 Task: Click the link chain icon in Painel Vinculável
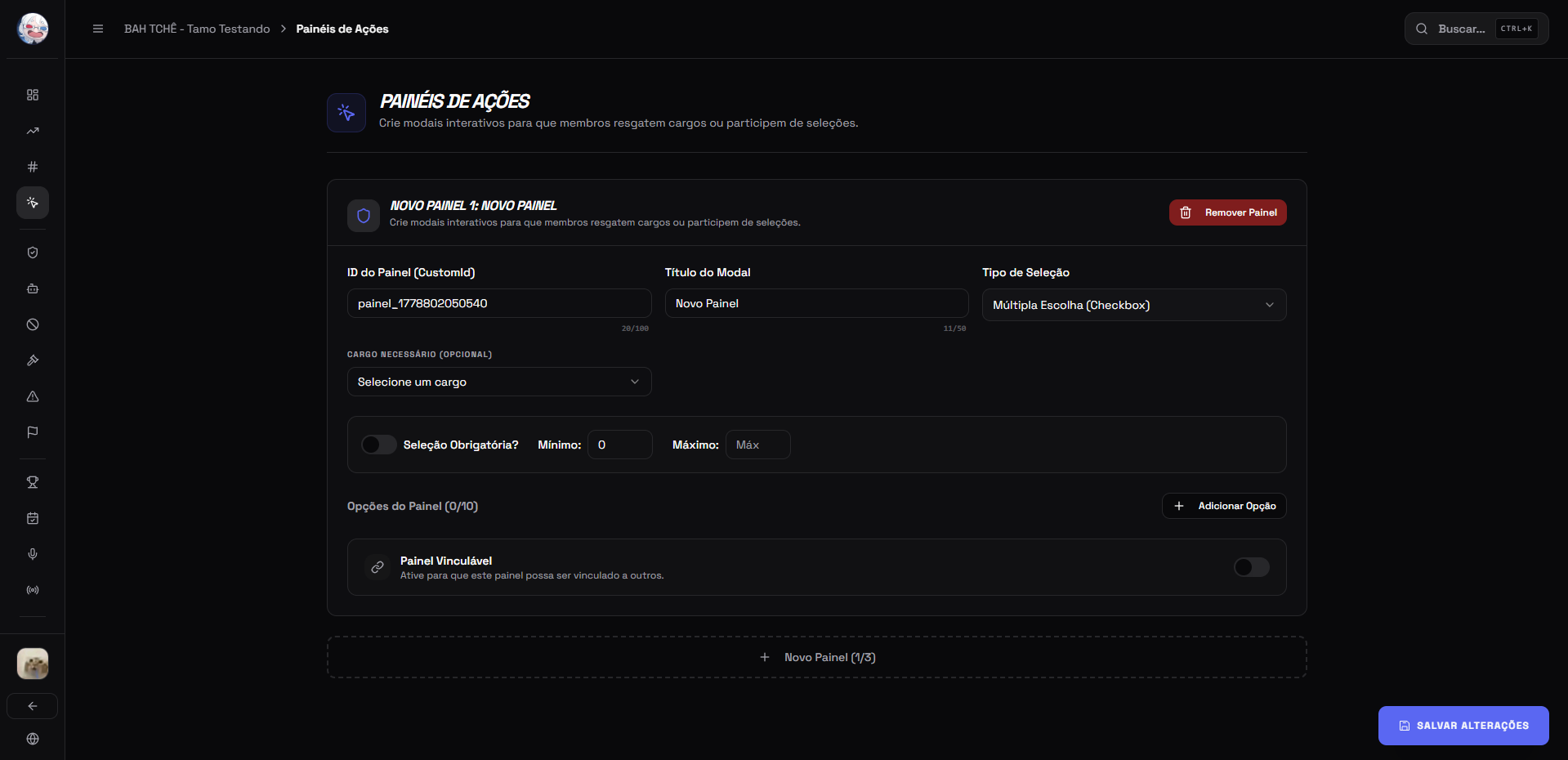[x=377, y=567]
